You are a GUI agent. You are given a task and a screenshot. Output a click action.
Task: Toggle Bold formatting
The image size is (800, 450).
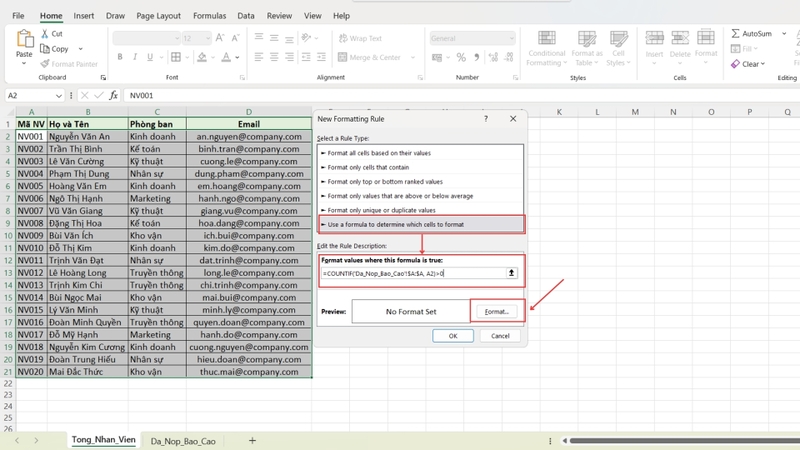[x=120, y=57]
